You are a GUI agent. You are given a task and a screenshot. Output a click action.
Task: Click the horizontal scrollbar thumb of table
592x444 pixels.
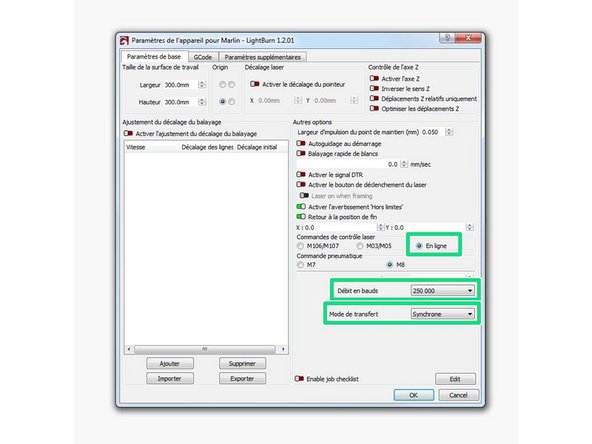tap(205, 349)
